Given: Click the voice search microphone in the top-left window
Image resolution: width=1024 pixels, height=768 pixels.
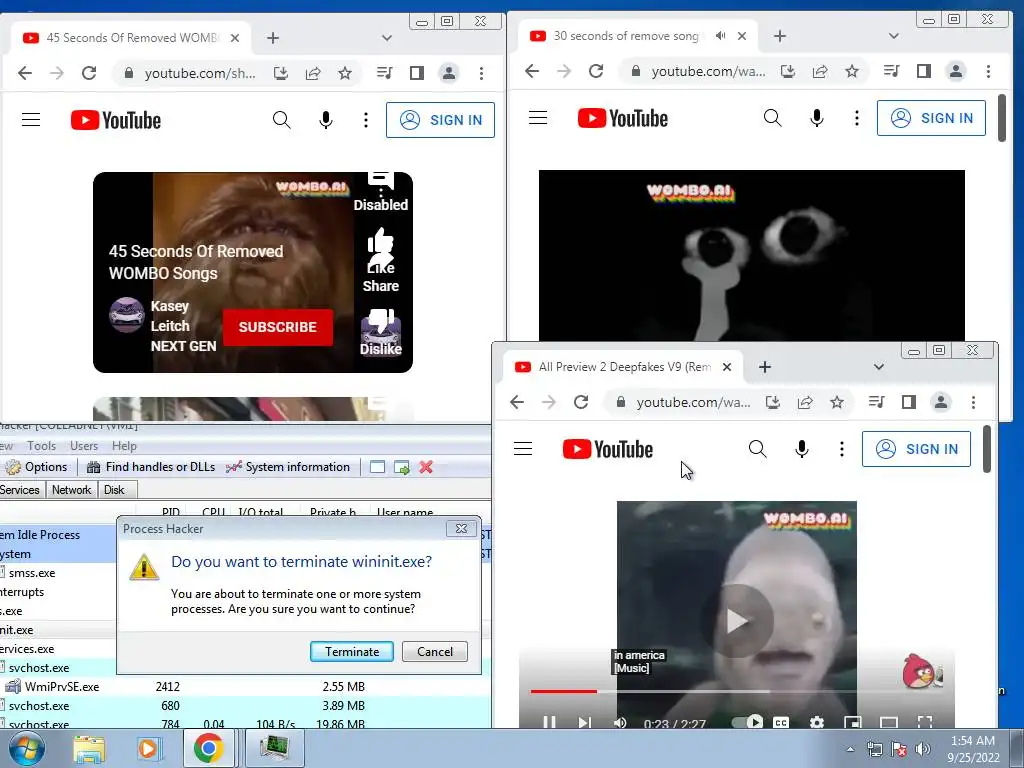Looking at the screenshot, I should coord(326,120).
